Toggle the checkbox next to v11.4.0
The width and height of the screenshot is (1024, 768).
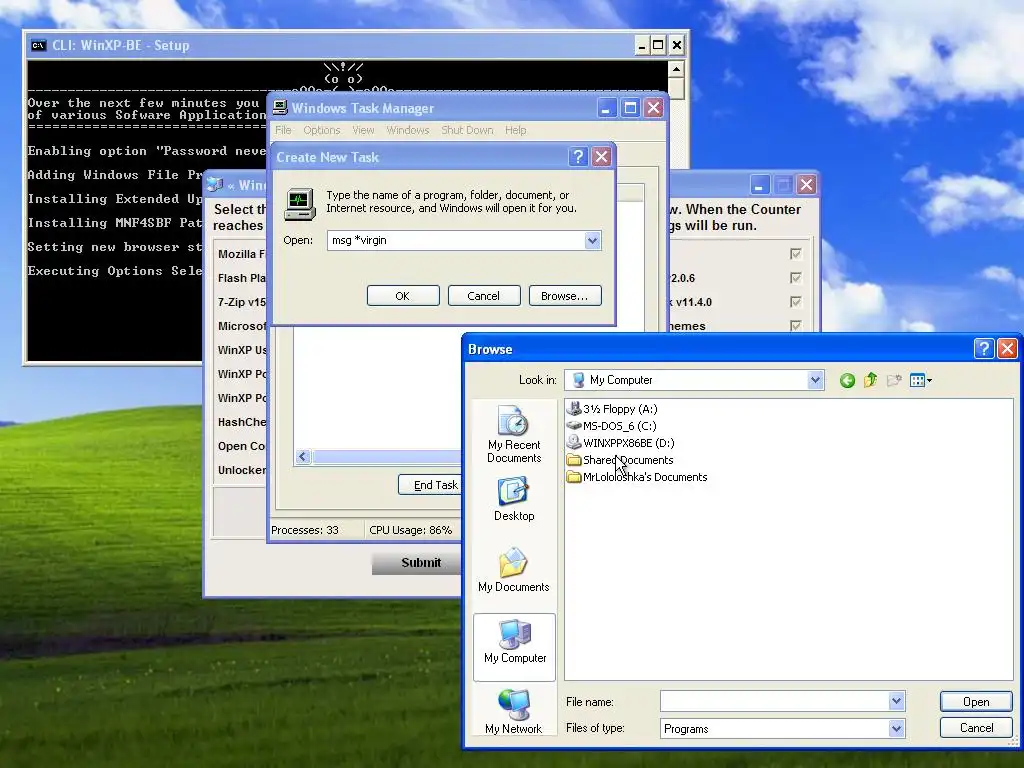(795, 302)
